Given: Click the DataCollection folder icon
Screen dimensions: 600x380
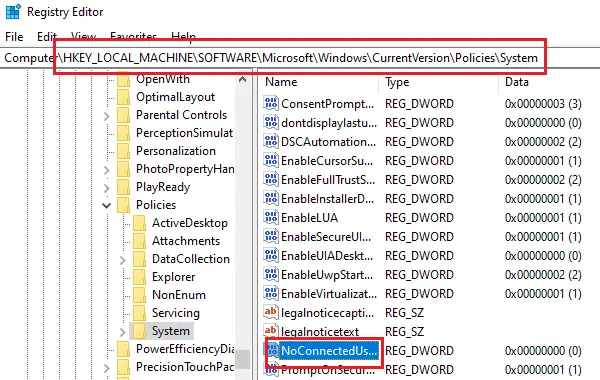Looking at the screenshot, I should (x=139, y=259).
